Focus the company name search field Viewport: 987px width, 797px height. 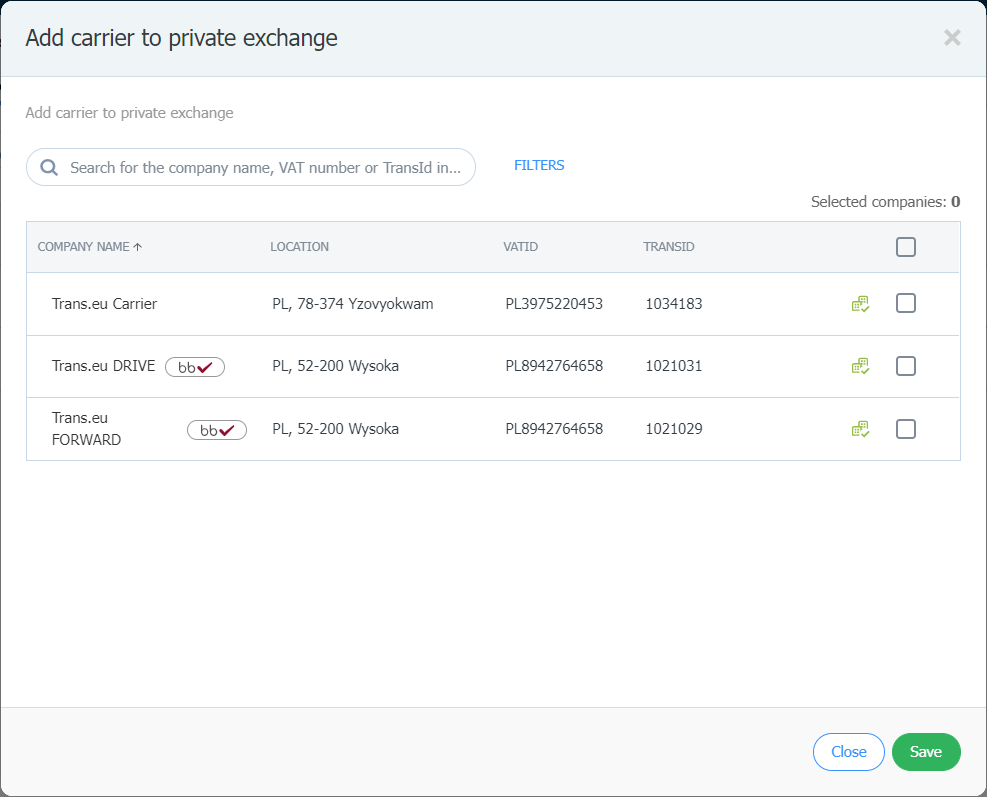pyautogui.click(x=251, y=167)
